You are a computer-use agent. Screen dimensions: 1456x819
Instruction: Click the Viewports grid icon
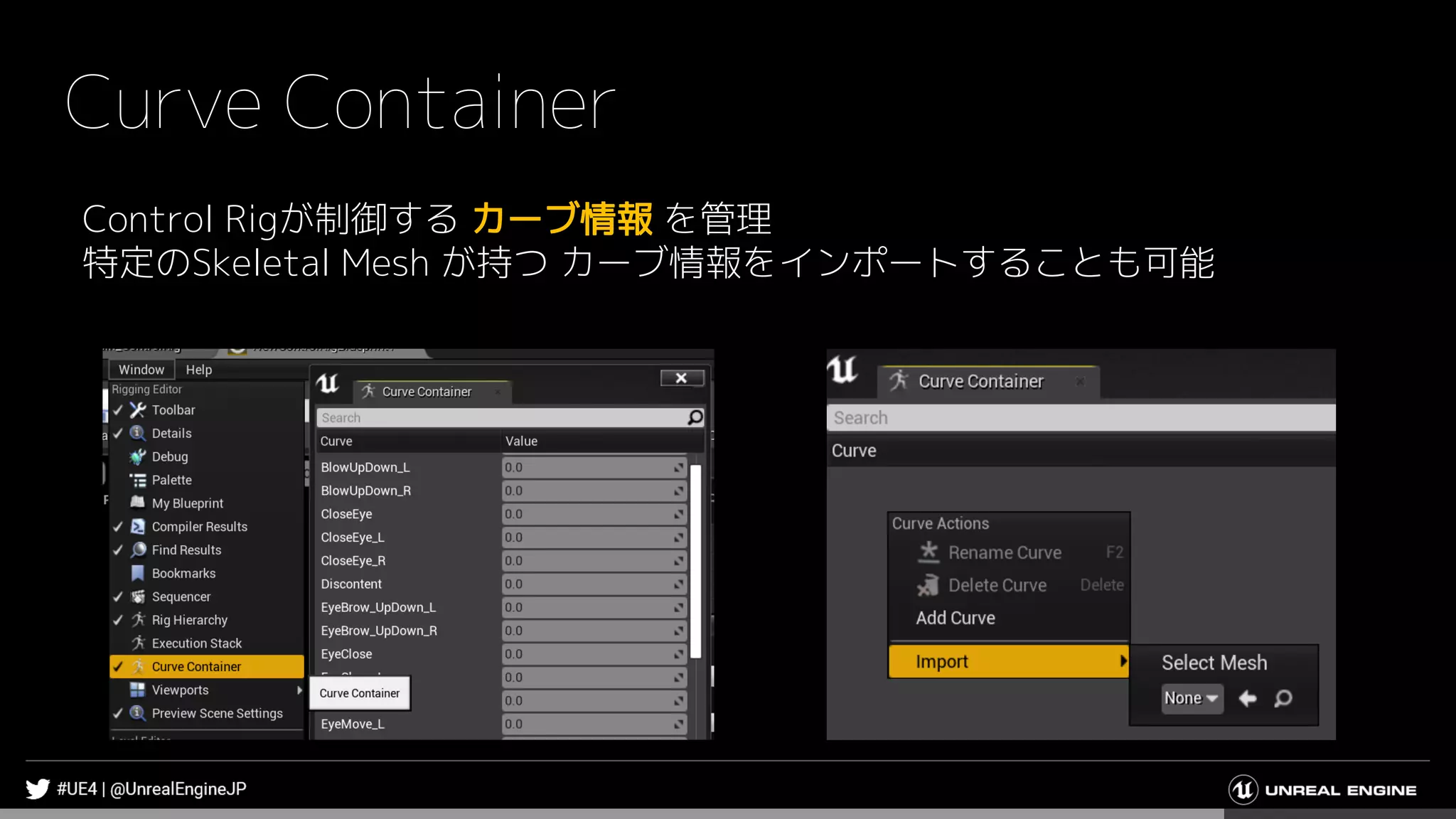(138, 690)
